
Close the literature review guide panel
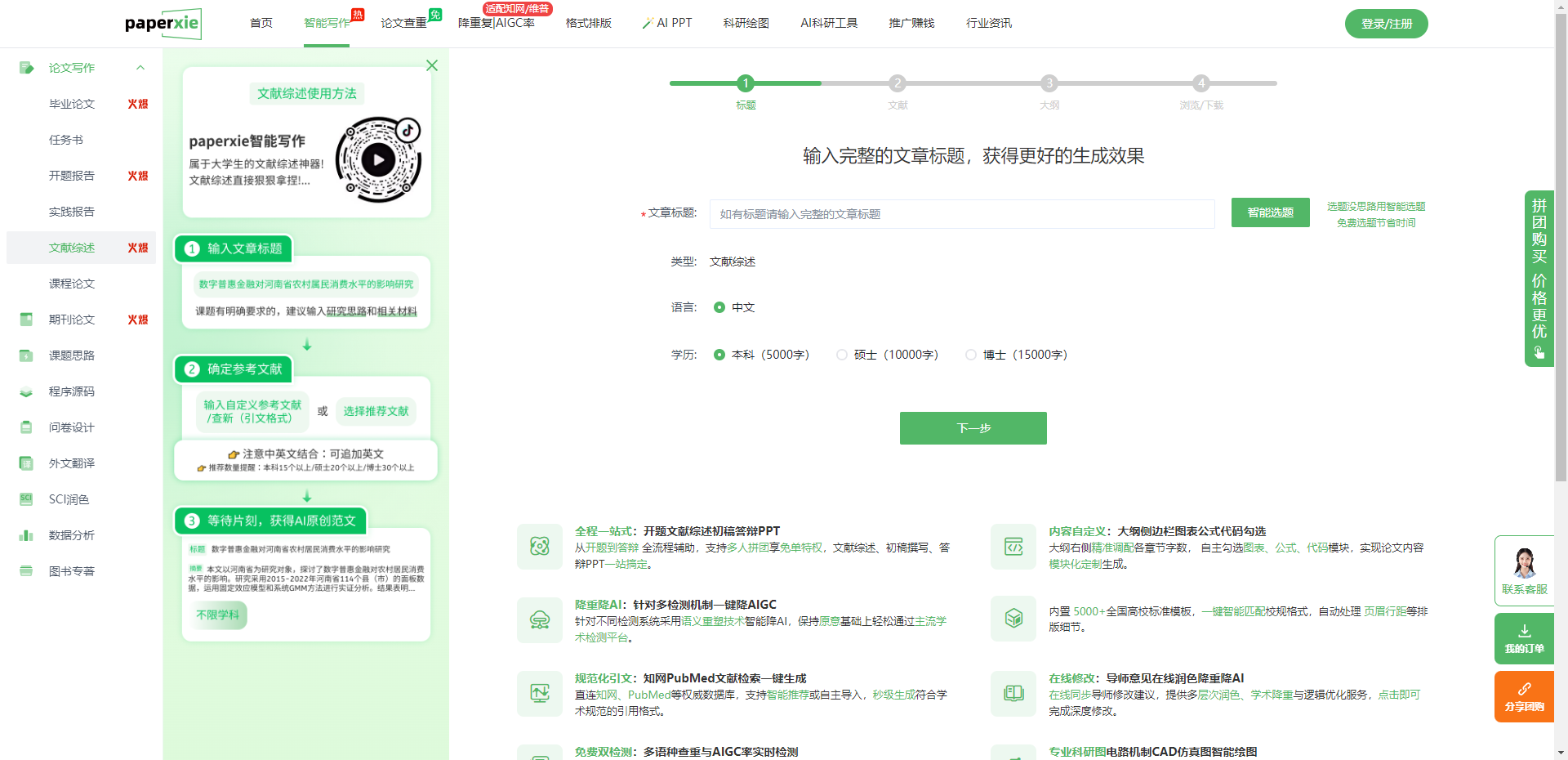(432, 65)
